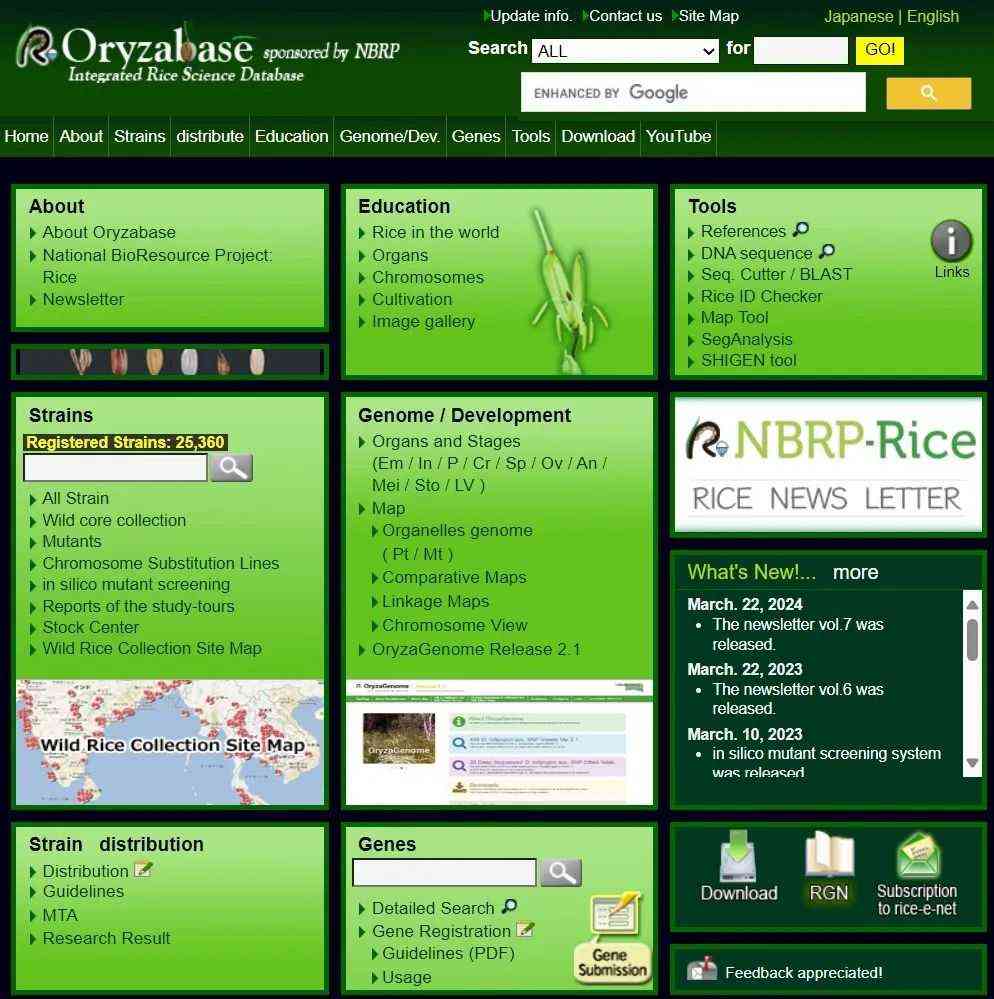The image size is (994, 999).
Task: Open the Site Map link in header
Action: pyautogui.click(x=709, y=16)
